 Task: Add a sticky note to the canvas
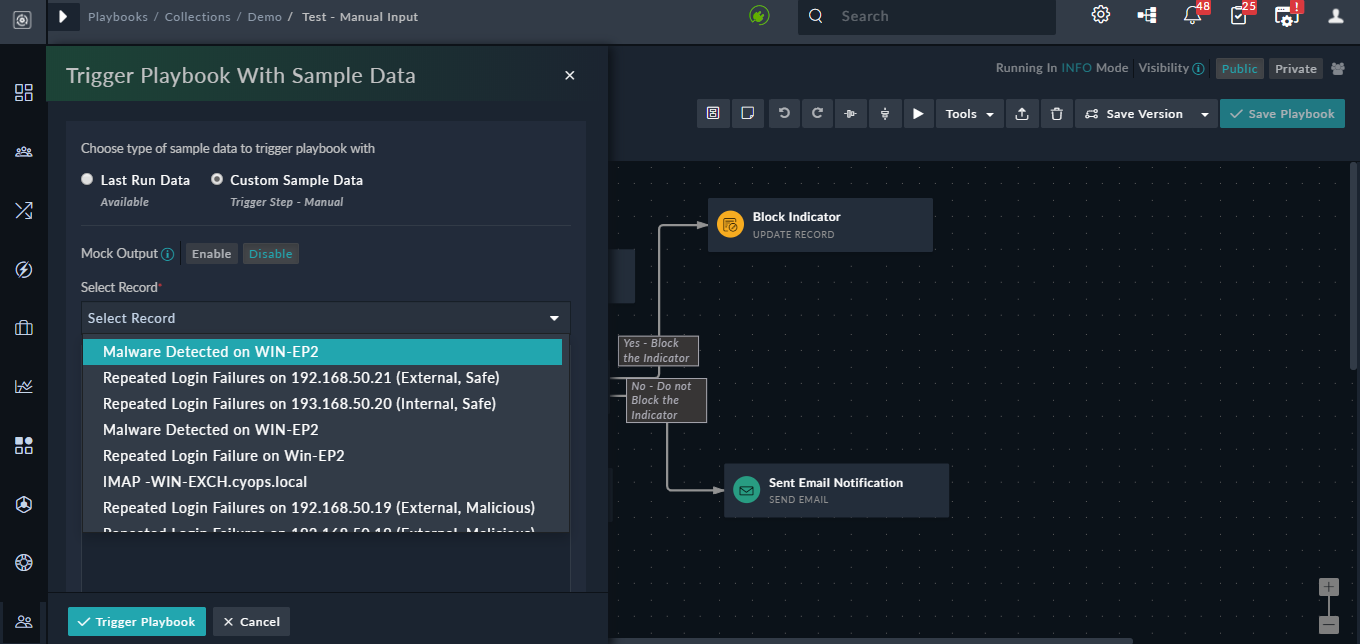point(747,113)
